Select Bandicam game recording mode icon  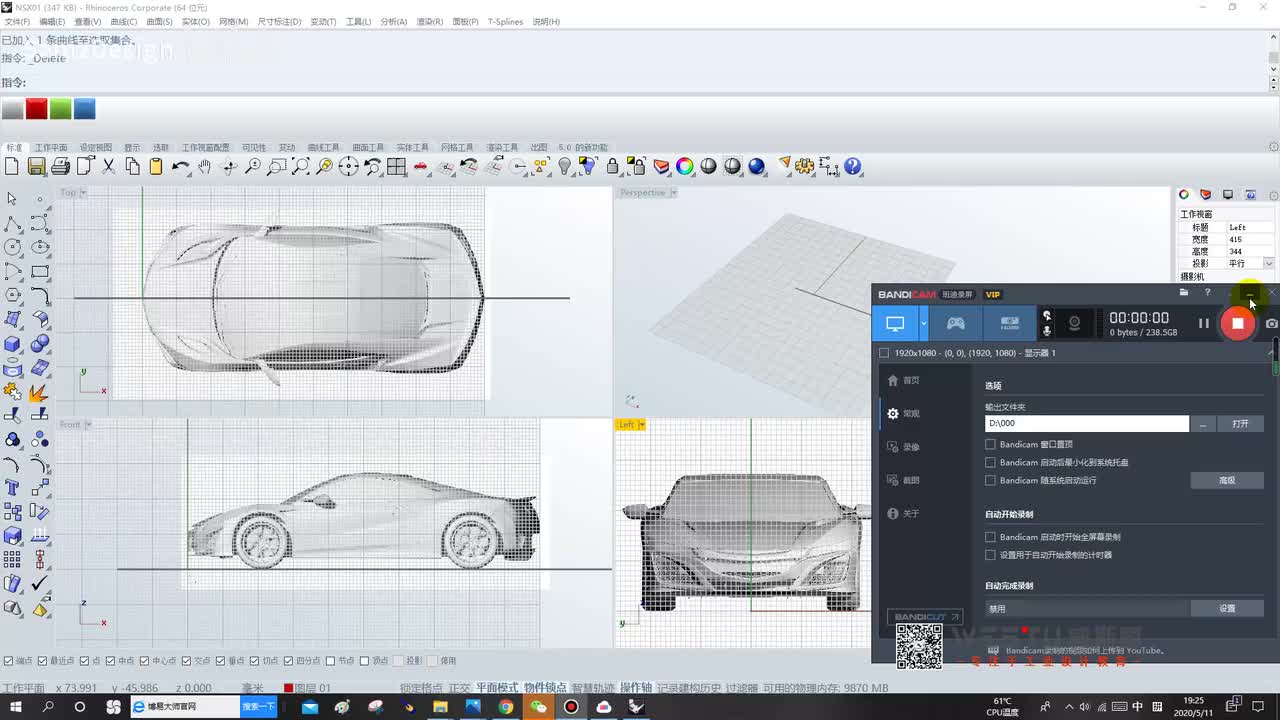[x=956, y=323]
